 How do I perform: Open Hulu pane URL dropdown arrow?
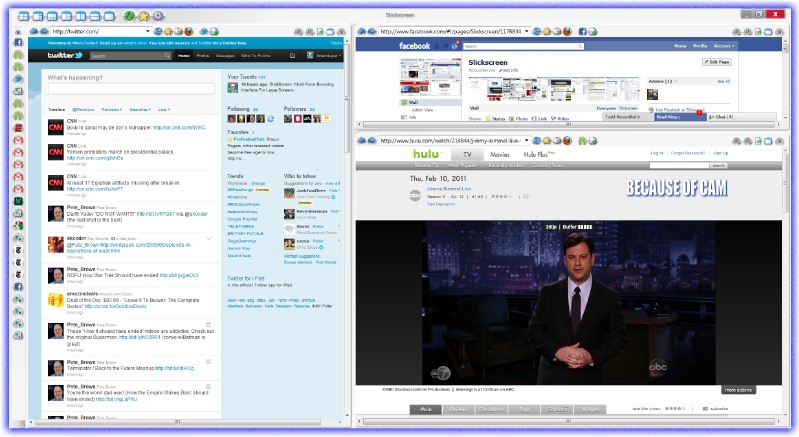pyautogui.click(x=526, y=141)
